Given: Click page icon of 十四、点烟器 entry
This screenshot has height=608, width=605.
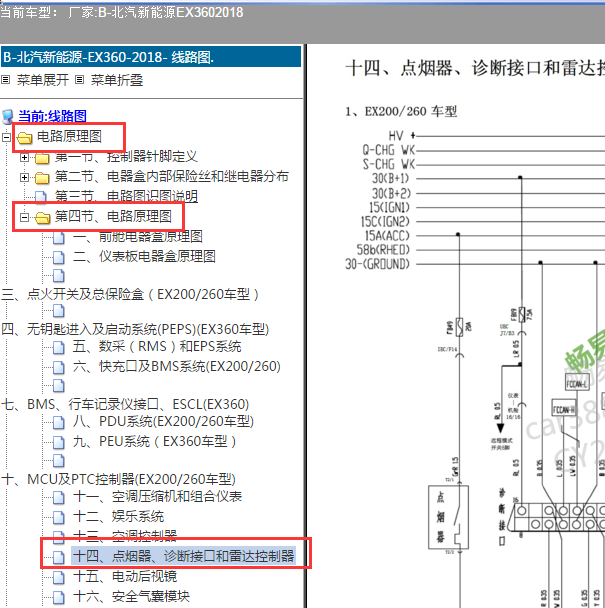Looking at the screenshot, I should [x=59, y=557].
